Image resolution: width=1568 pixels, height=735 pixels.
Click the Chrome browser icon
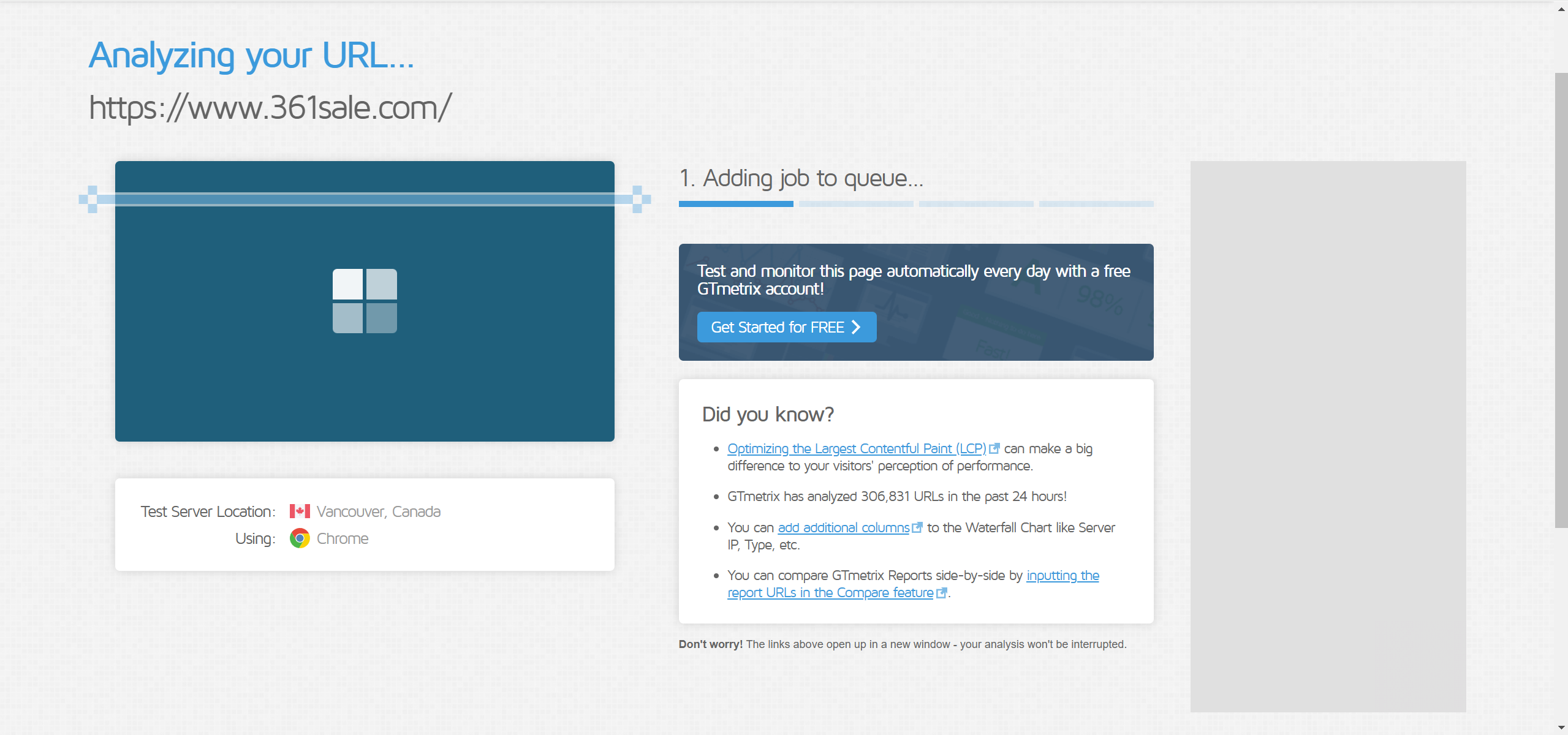click(300, 538)
